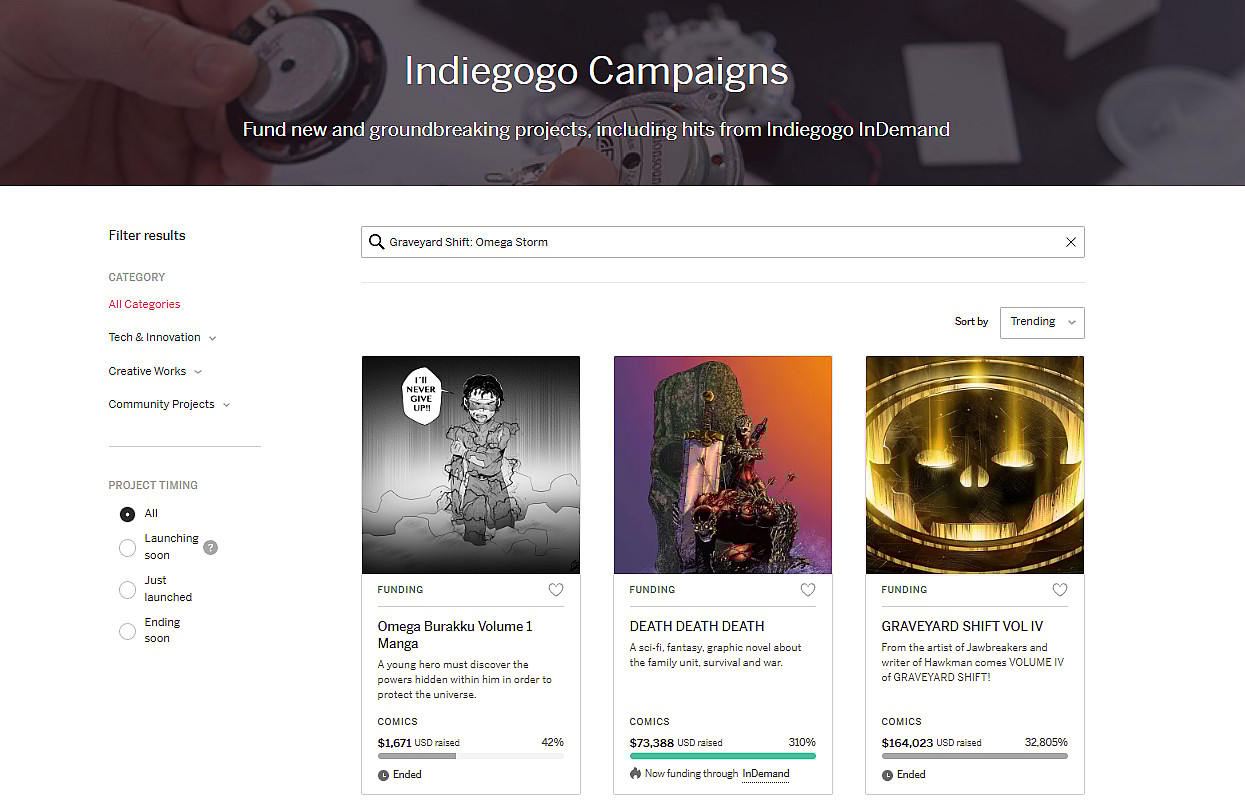This screenshot has width=1245, height=812.
Task: Select the Ending soon radio option
Action: pyautogui.click(x=127, y=631)
